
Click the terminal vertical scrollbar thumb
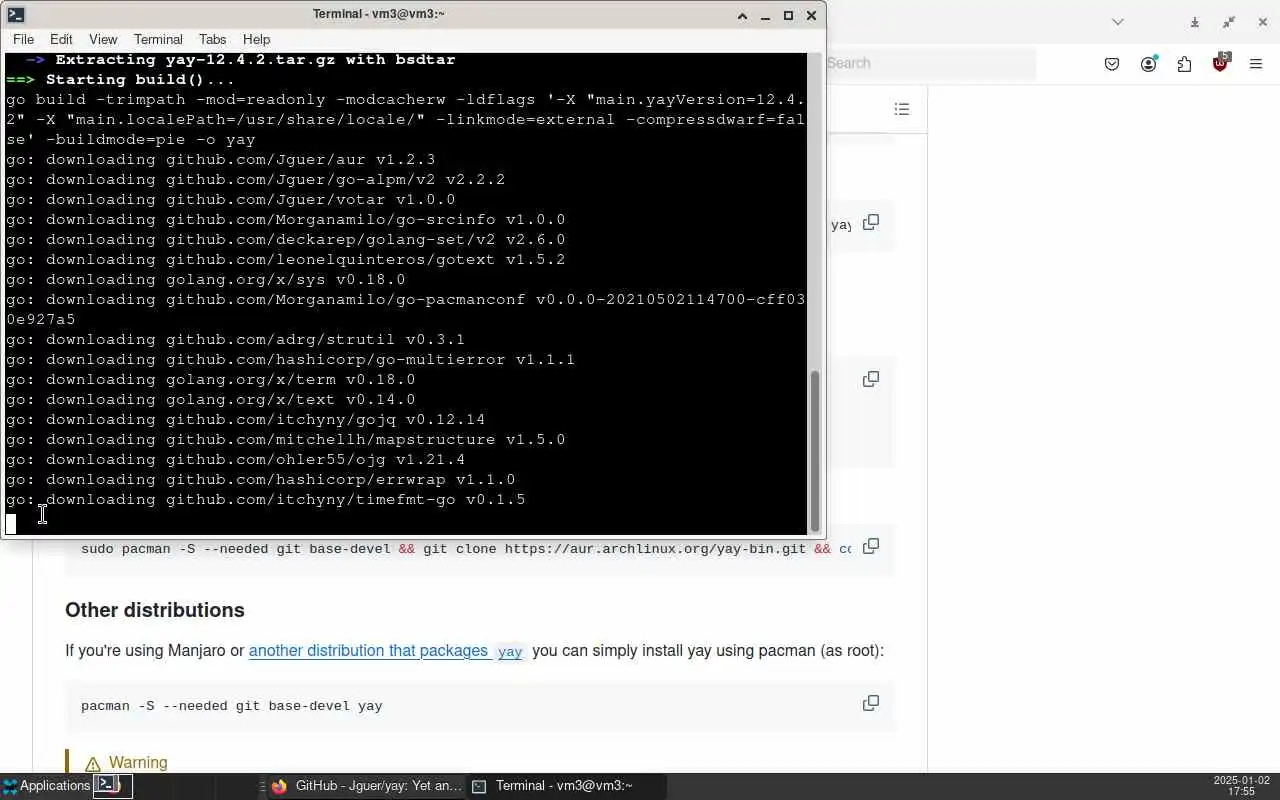(x=815, y=450)
